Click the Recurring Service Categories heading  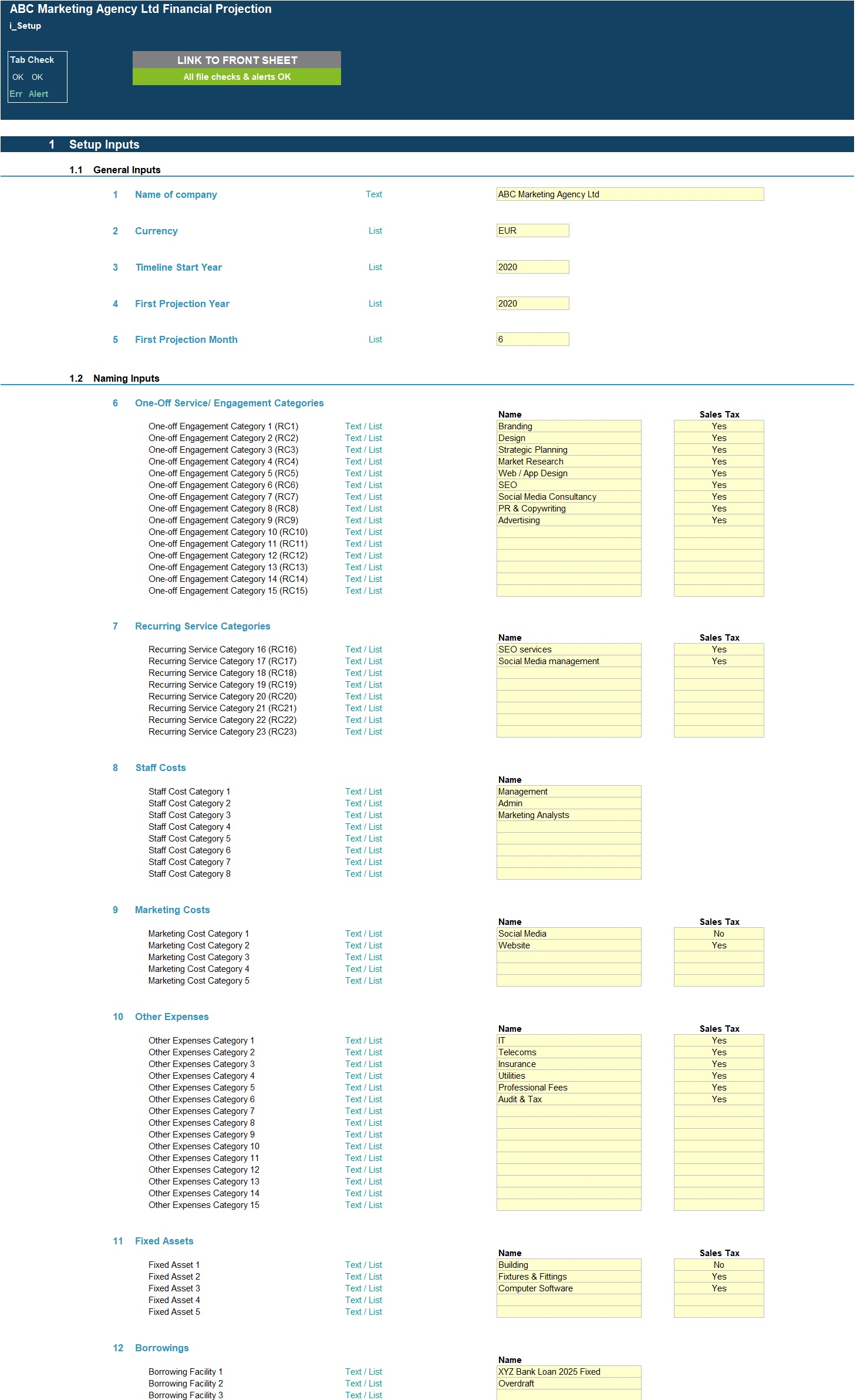click(x=203, y=626)
